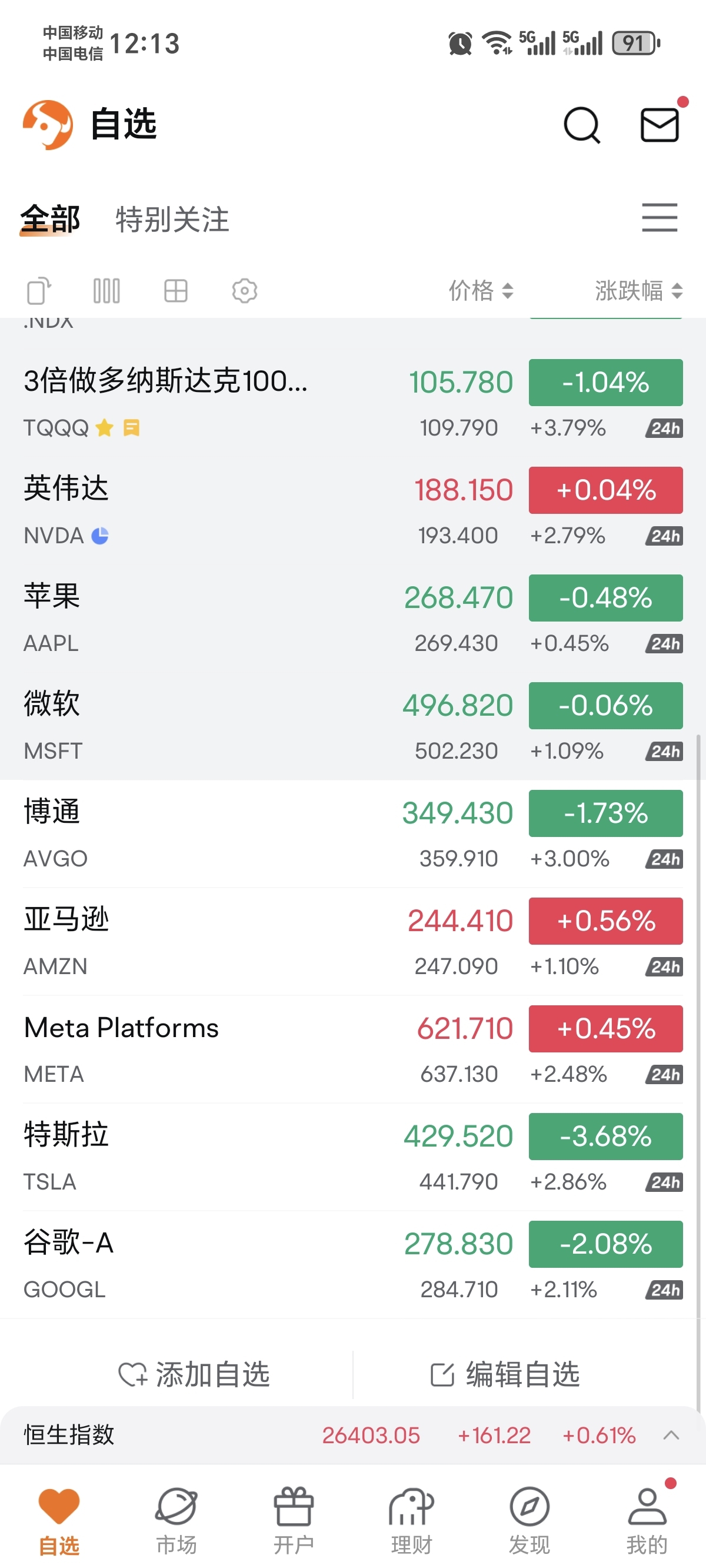Toggle NVDA +0.04% change badge display
Viewport: 706px width, 1568px height.
pos(605,491)
